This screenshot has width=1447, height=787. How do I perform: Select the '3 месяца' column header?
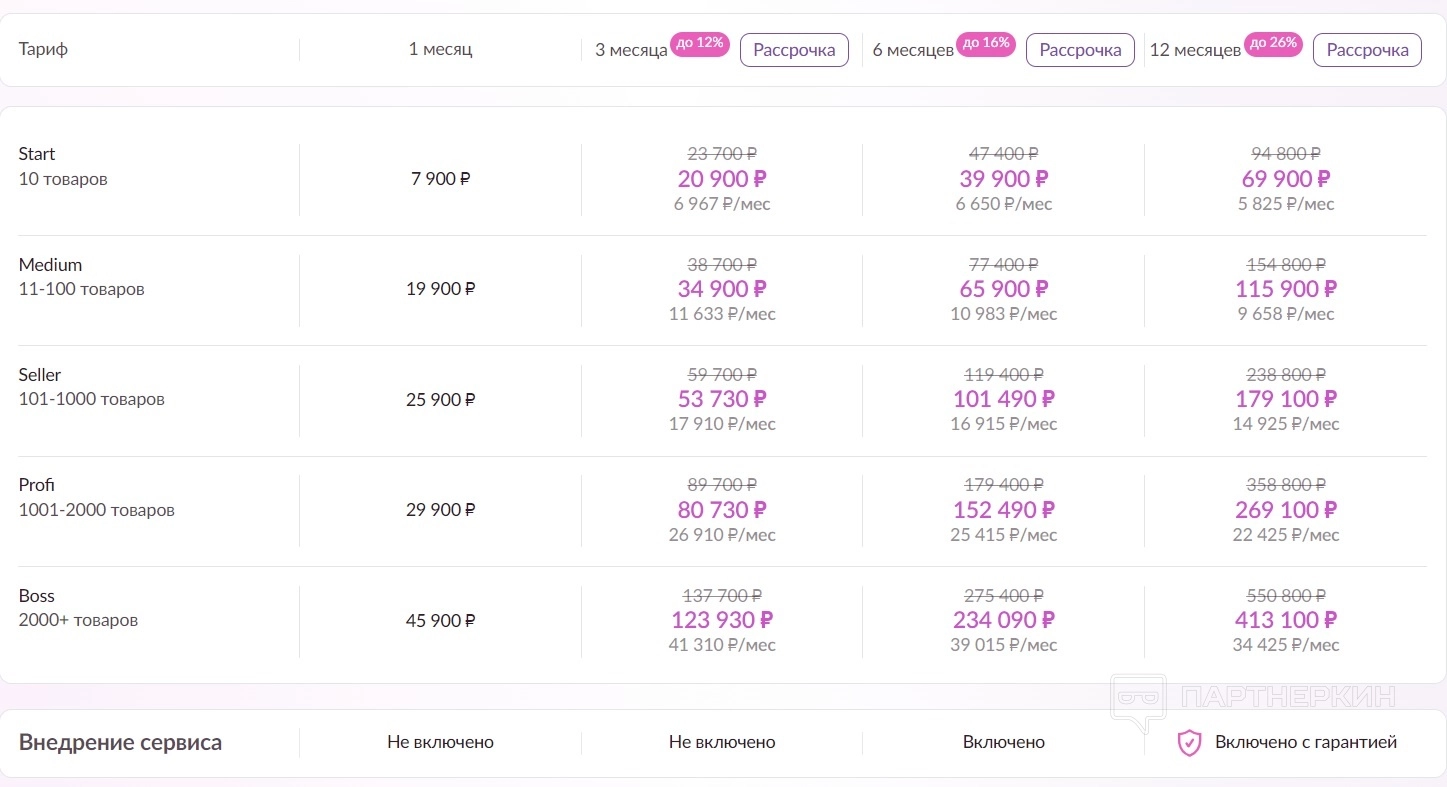(631, 51)
